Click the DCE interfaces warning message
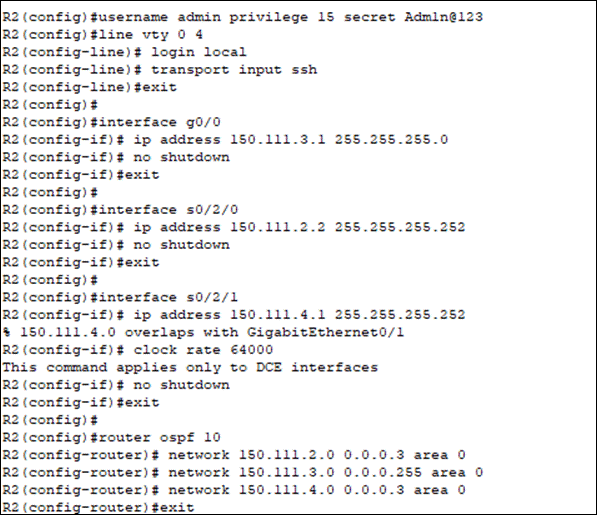 coord(190,367)
